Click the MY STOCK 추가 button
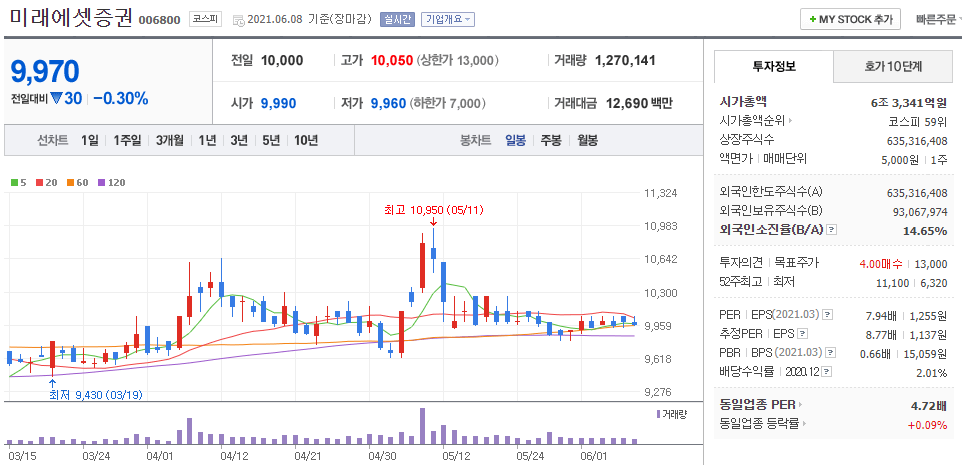 (850, 19)
